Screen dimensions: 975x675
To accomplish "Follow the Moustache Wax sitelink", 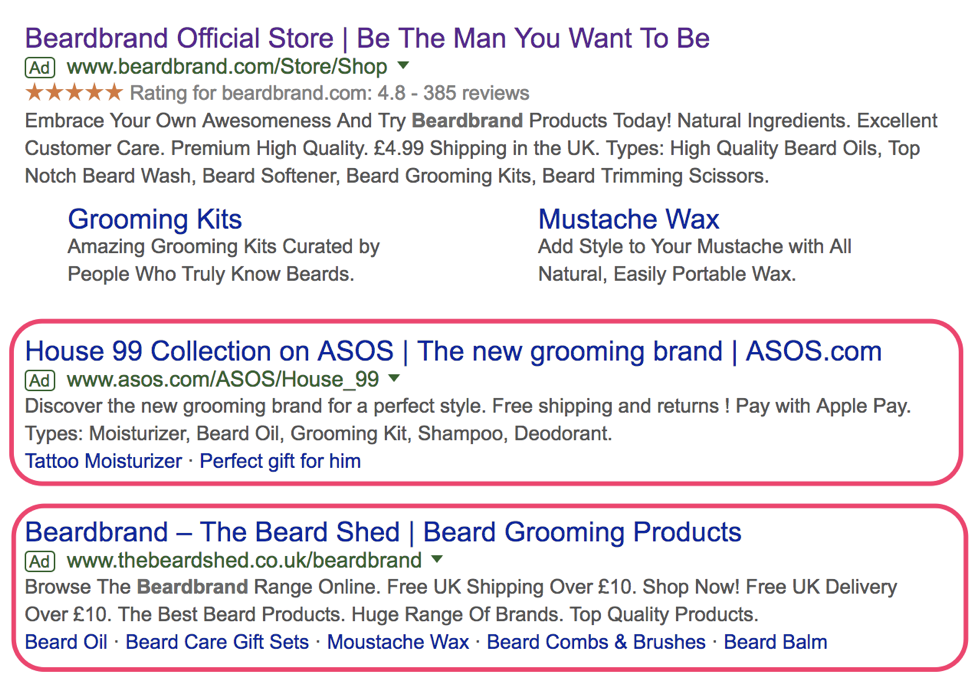I will tap(398, 642).
